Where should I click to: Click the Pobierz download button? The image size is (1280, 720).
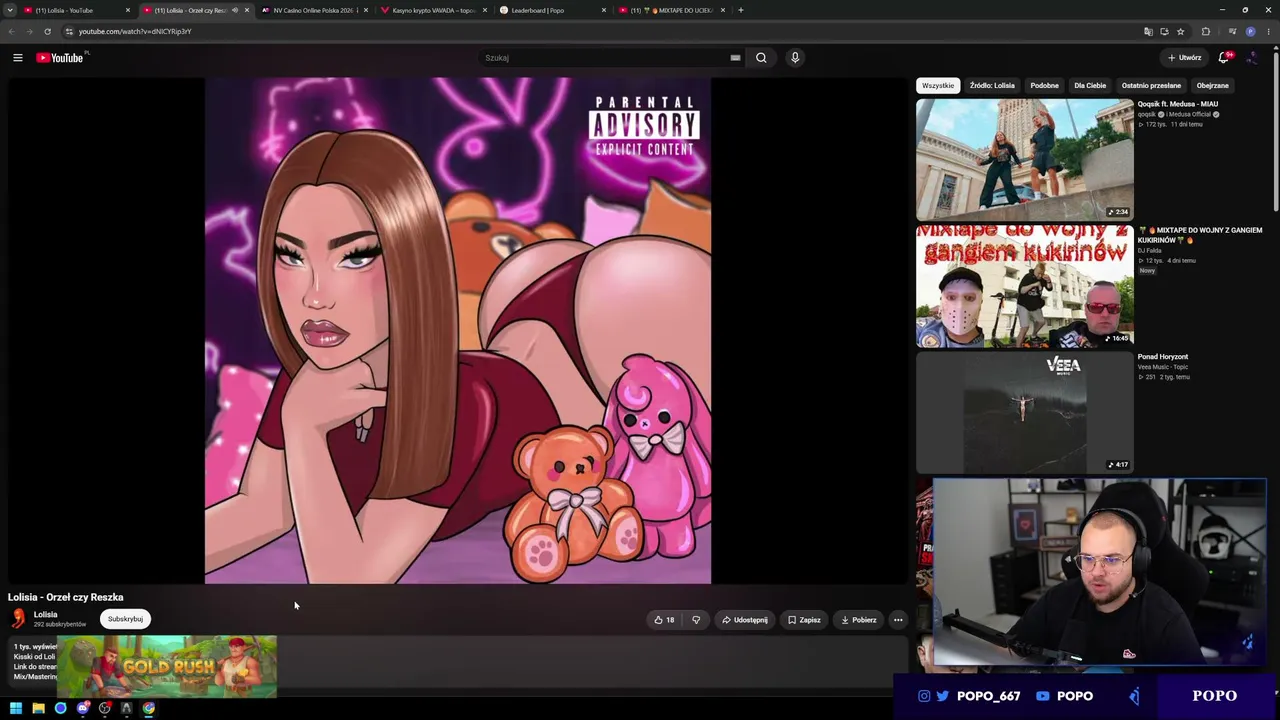(859, 620)
